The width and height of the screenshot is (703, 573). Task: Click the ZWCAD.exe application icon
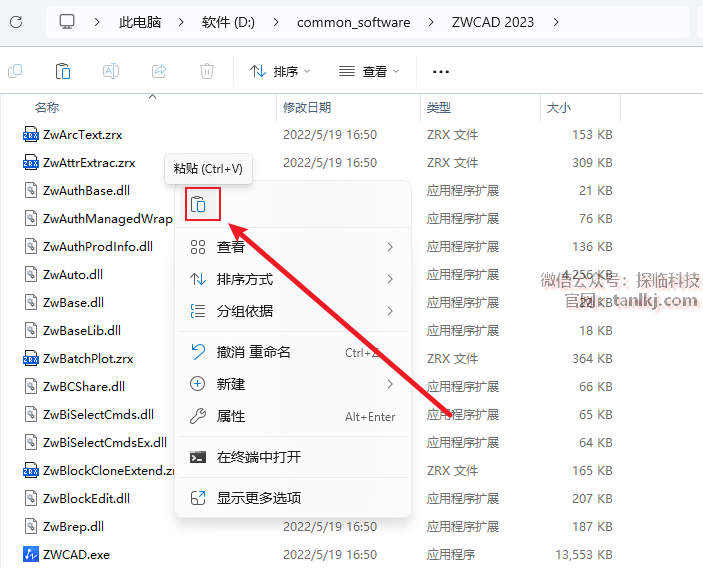click(x=30, y=555)
